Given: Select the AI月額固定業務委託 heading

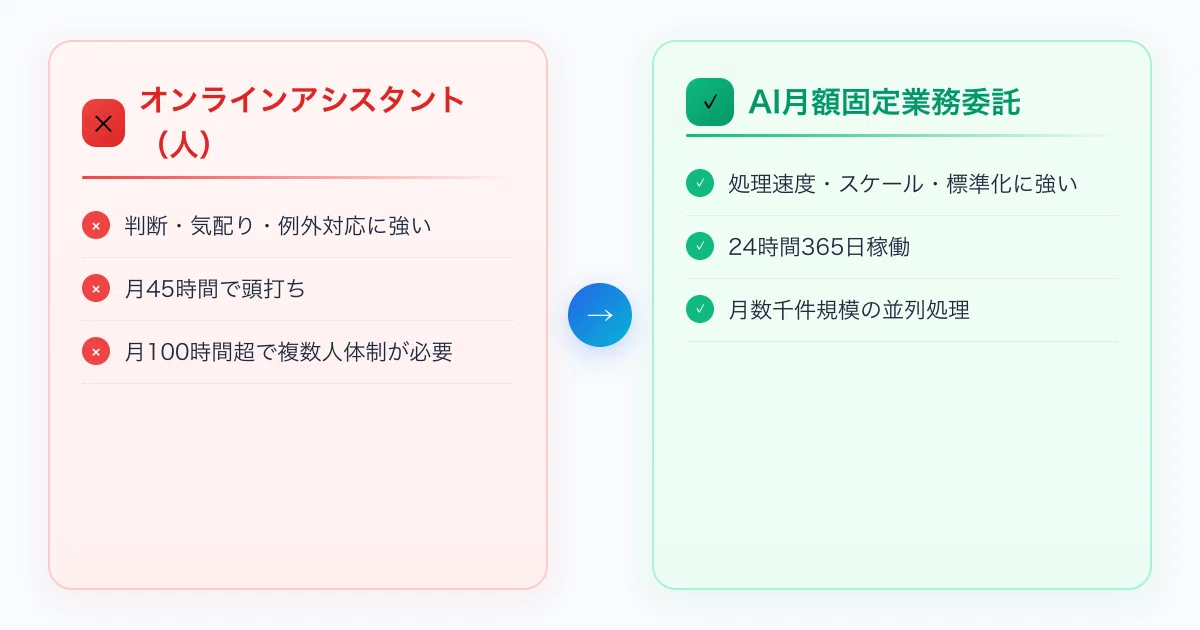Looking at the screenshot, I should [x=884, y=102].
